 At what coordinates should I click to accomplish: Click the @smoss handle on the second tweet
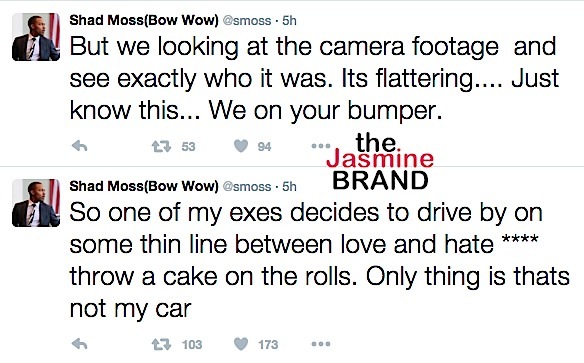pos(247,186)
